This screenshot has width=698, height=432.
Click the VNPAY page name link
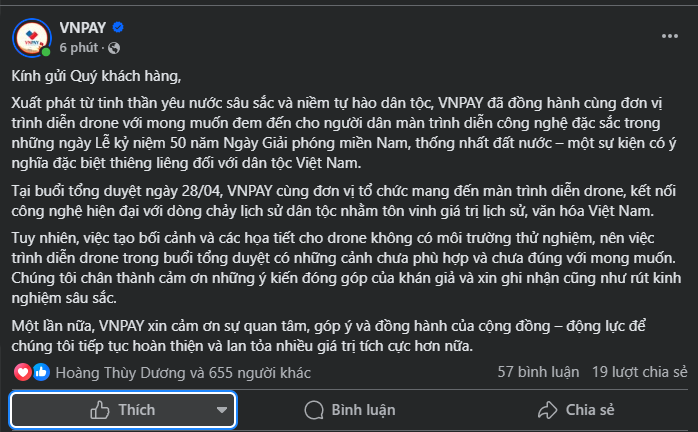(83, 28)
